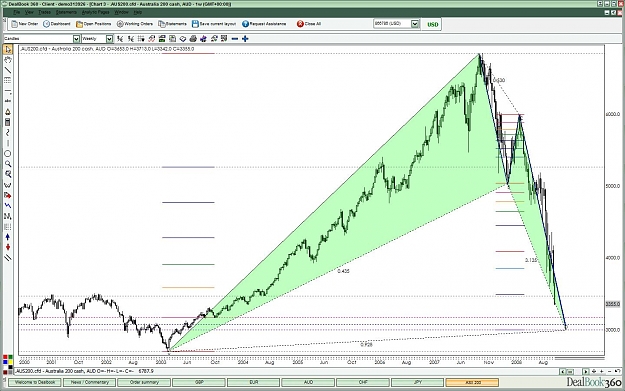The width and height of the screenshot is (625, 391).
Task: Open the Analytic Pages menu
Action: click(95, 12)
